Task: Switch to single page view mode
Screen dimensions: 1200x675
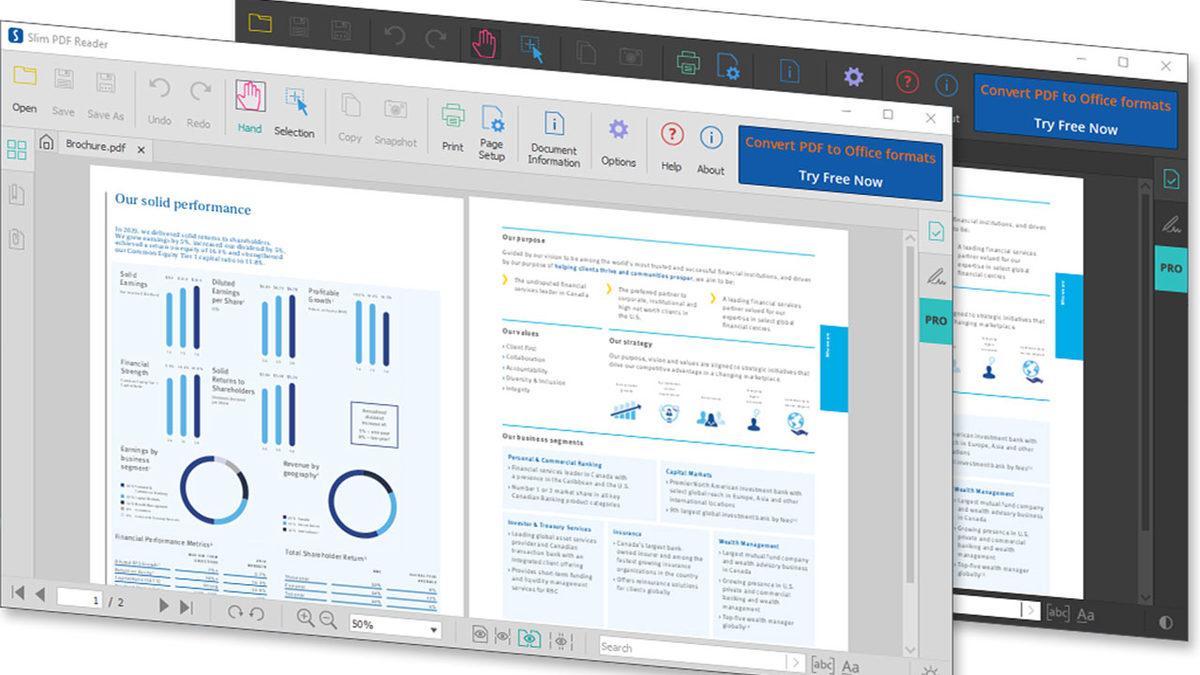Action: pos(481,634)
